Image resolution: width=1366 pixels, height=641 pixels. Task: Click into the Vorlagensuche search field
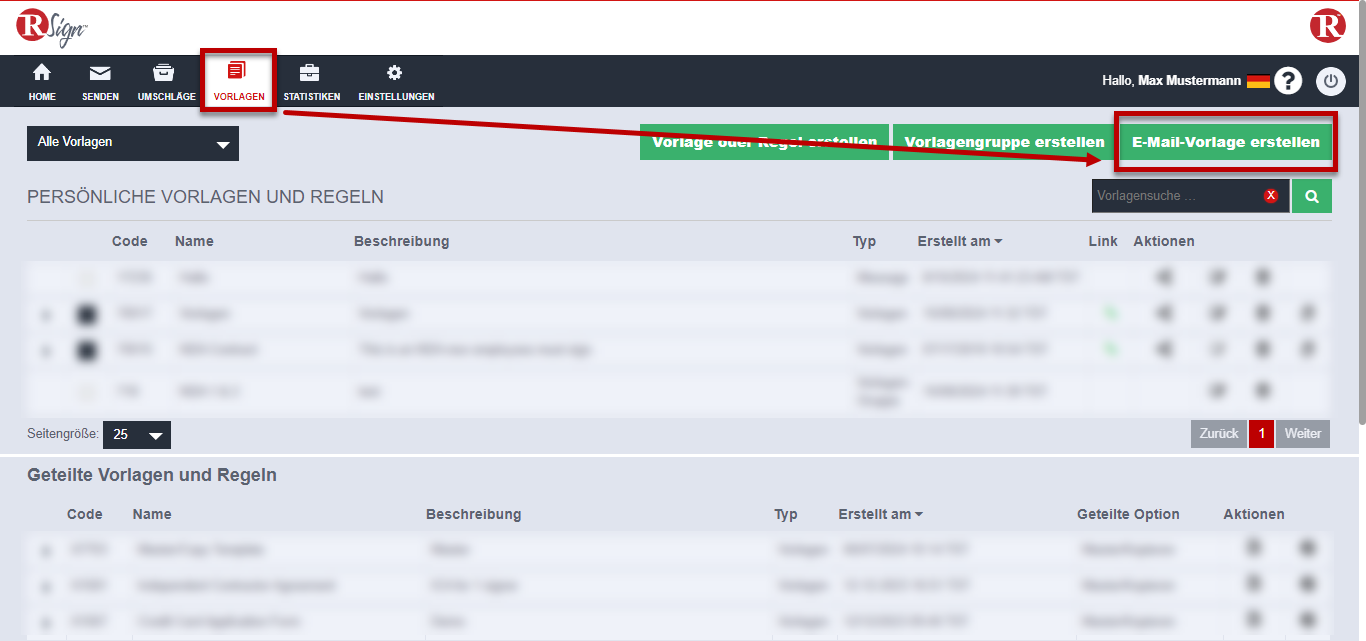[x=1176, y=196]
